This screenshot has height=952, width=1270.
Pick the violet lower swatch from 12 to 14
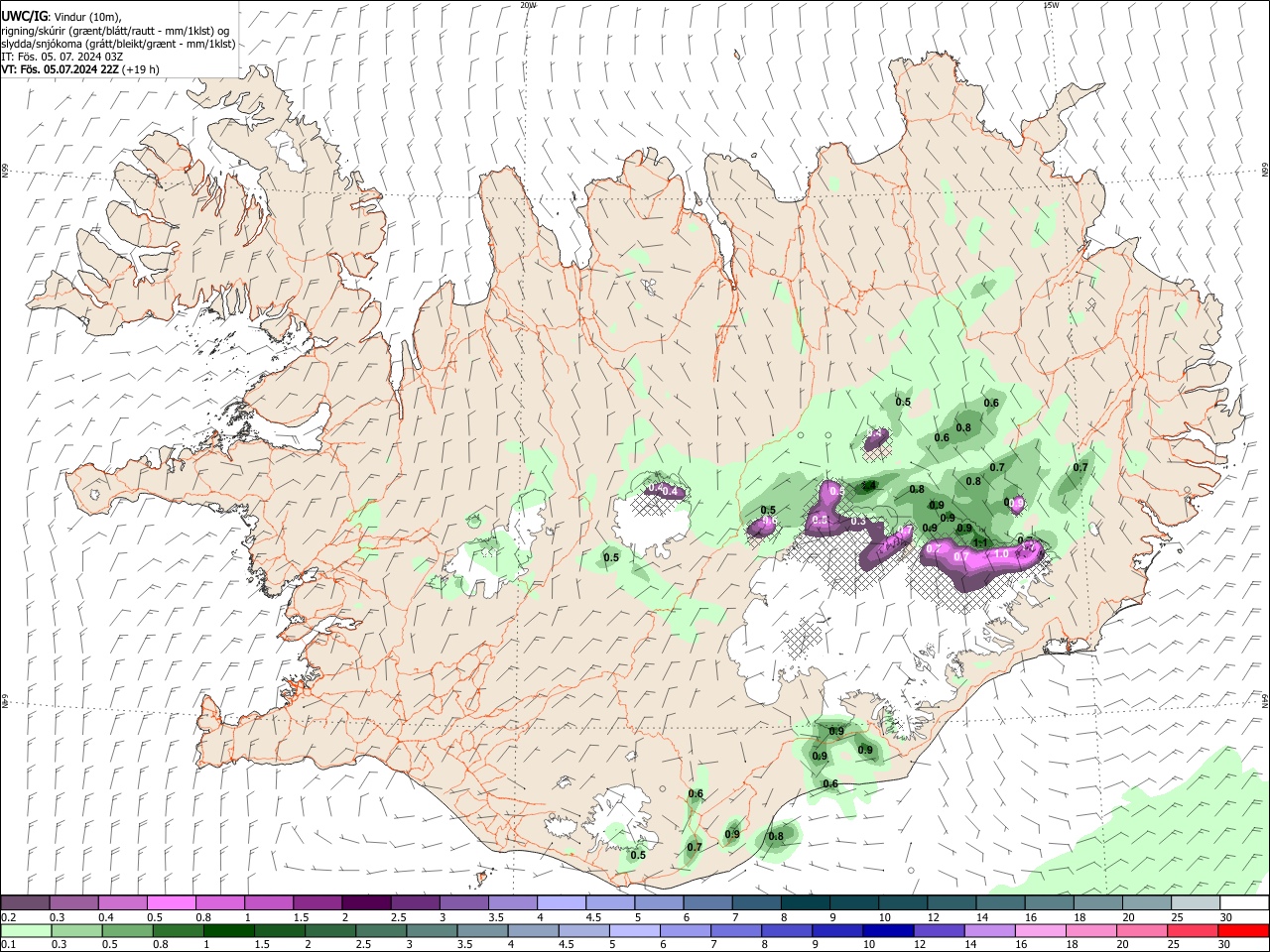938,930
